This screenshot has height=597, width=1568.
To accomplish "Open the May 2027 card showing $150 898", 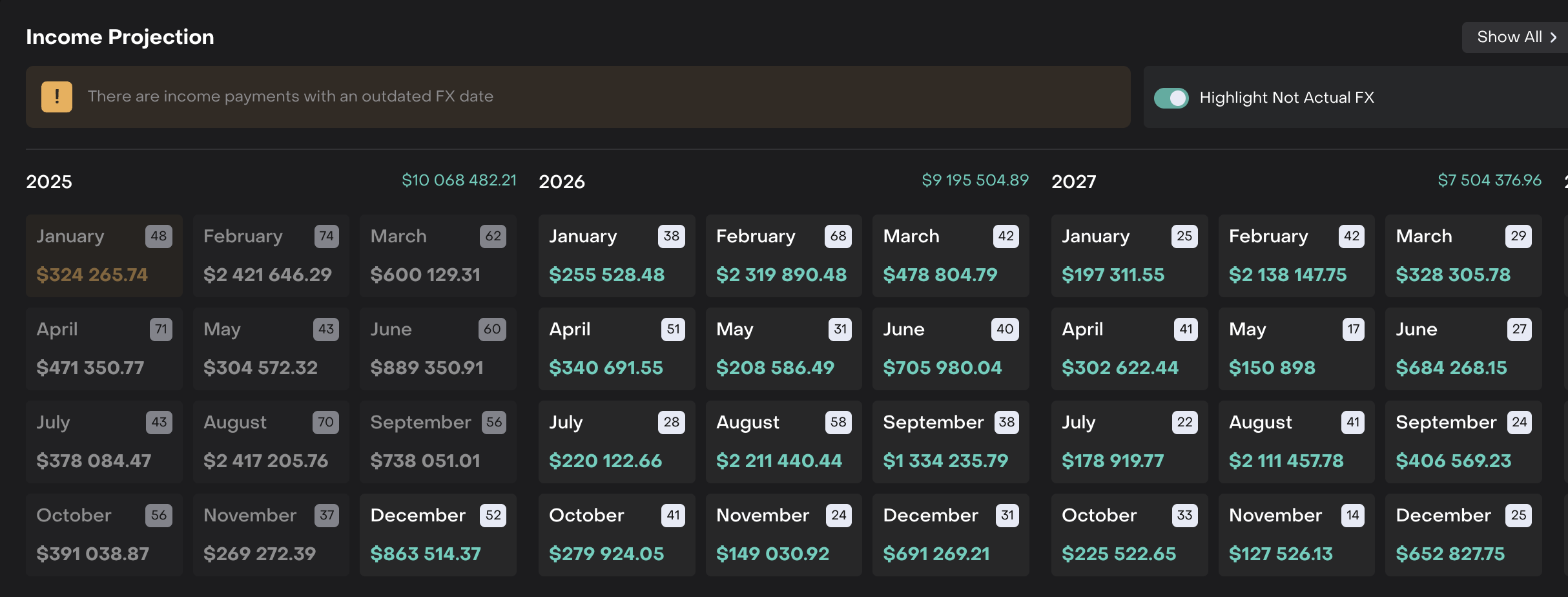I will tap(1296, 349).
